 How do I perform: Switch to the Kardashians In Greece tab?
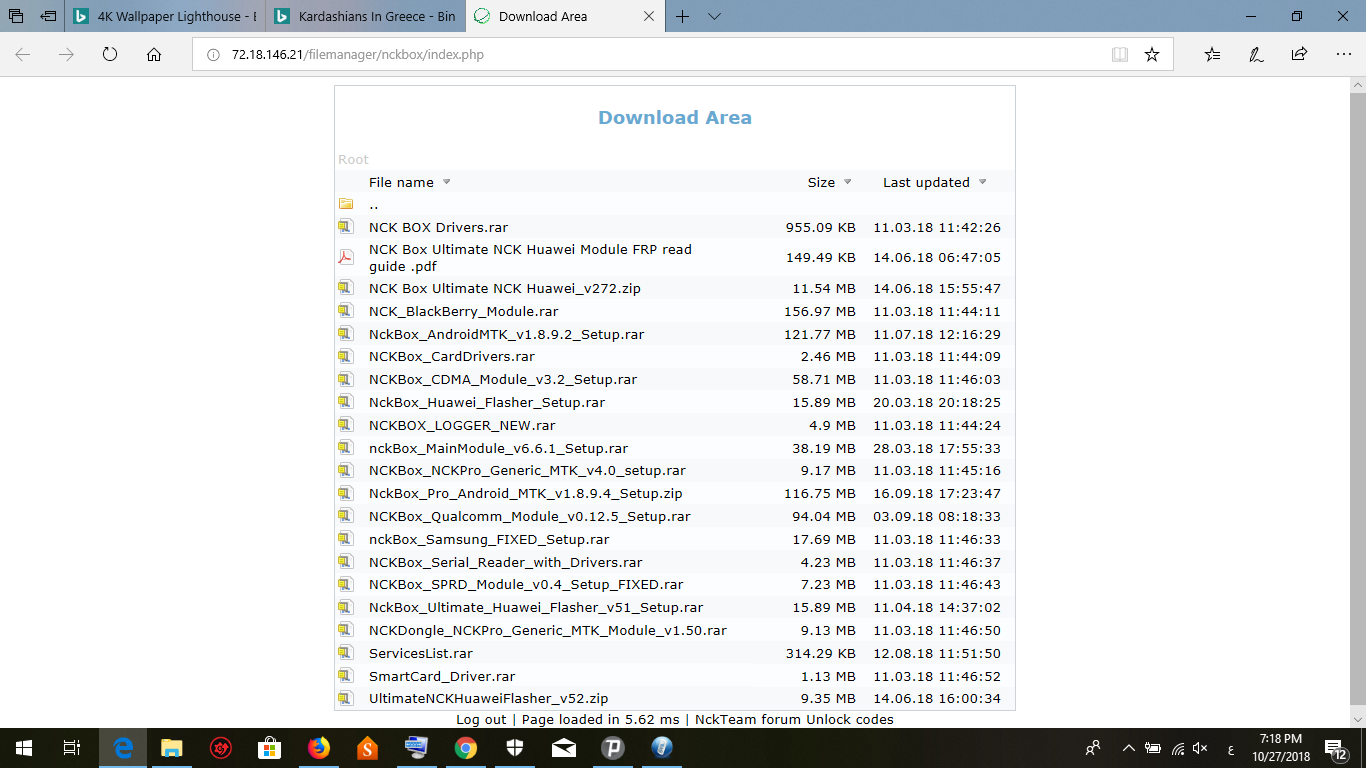(x=365, y=16)
